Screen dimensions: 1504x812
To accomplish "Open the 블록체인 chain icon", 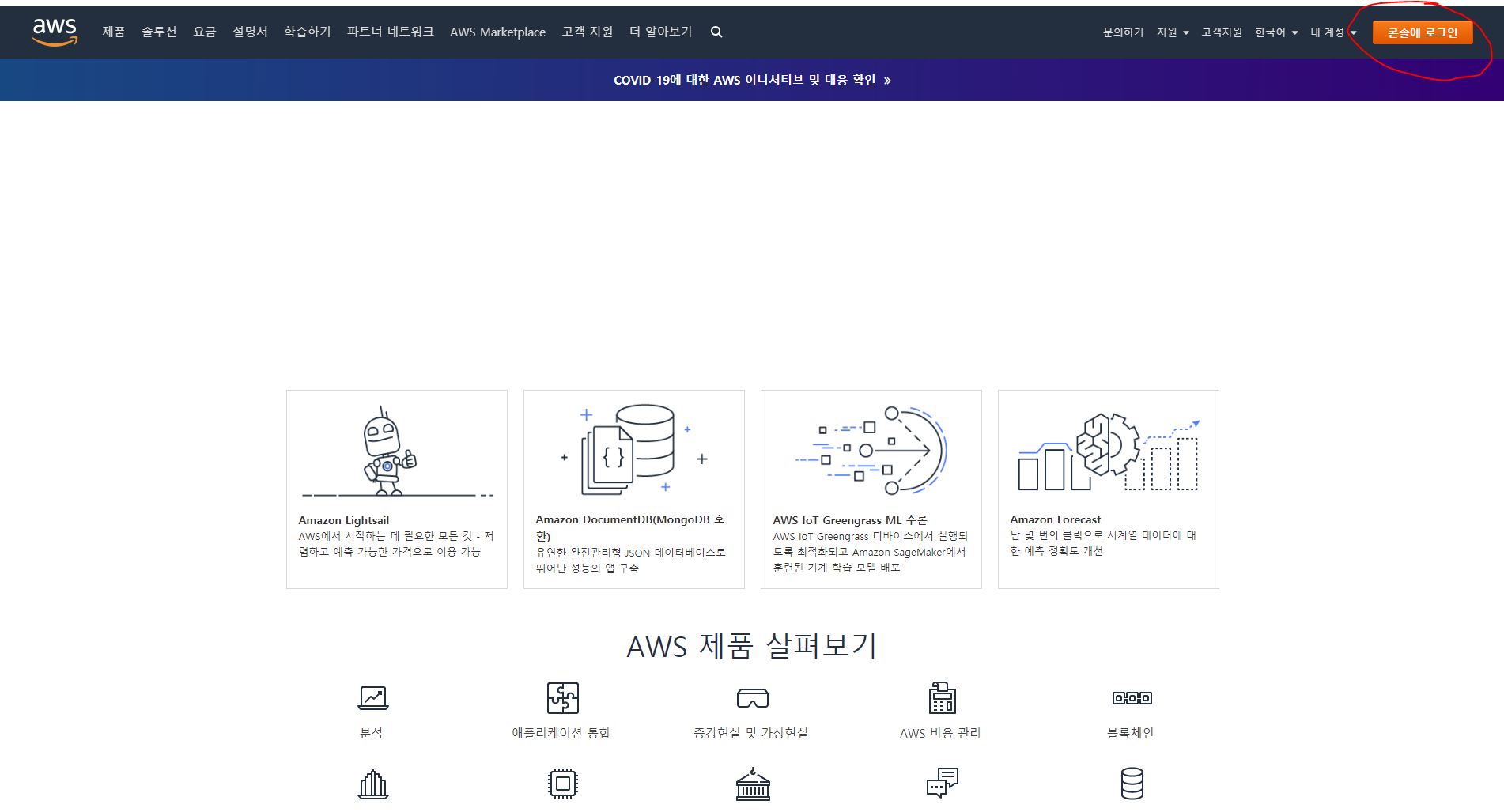I will (1132, 698).
